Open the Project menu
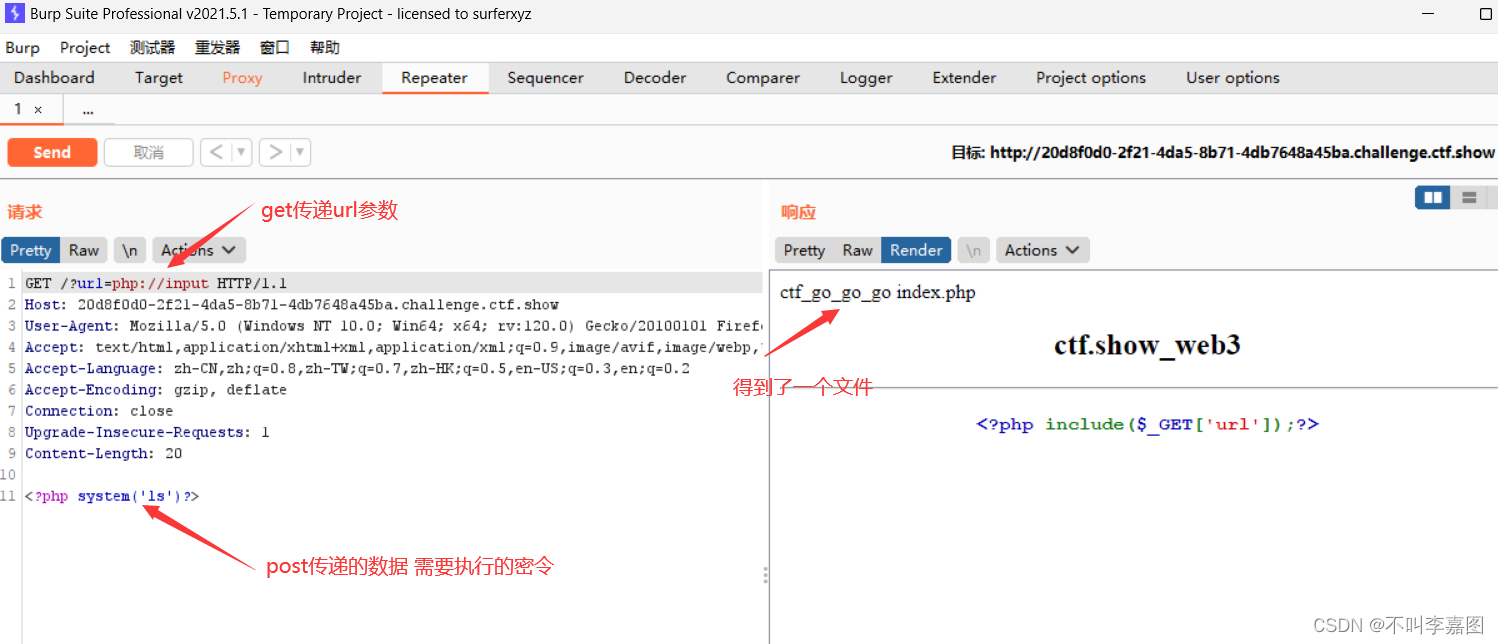1498x644 pixels. coord(85,48)
